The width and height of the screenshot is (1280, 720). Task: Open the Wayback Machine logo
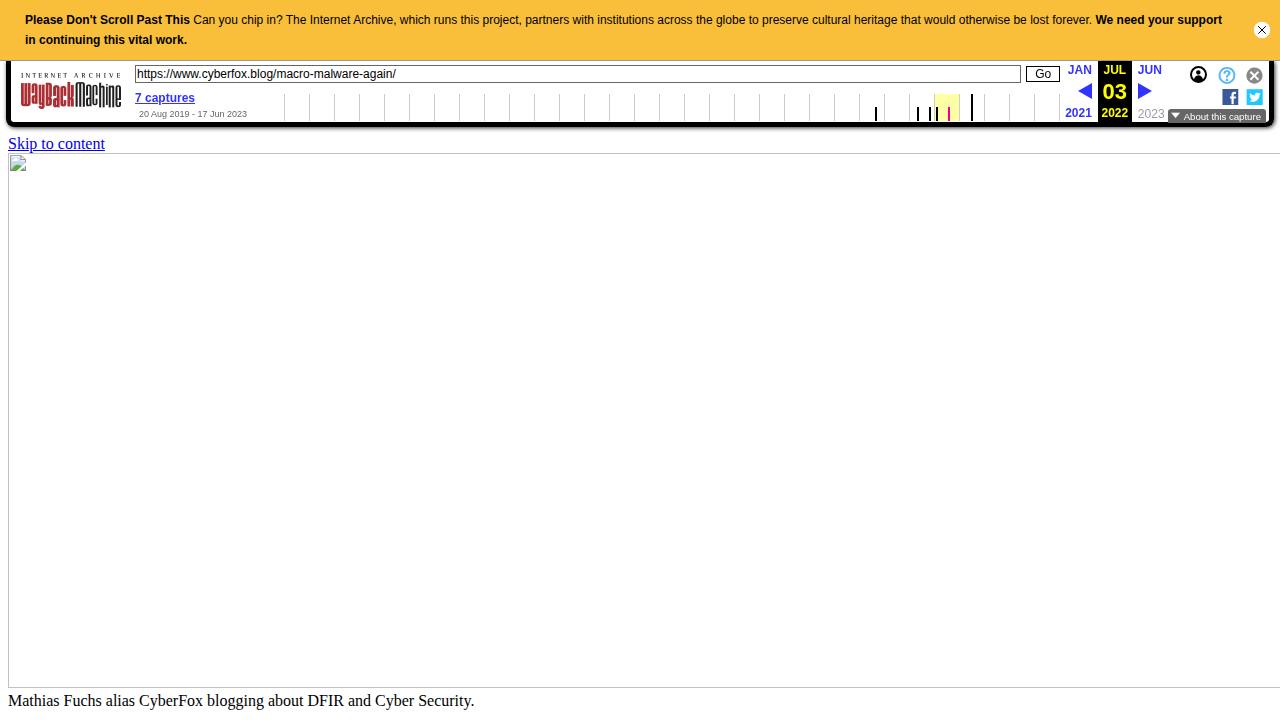point(71,91)
